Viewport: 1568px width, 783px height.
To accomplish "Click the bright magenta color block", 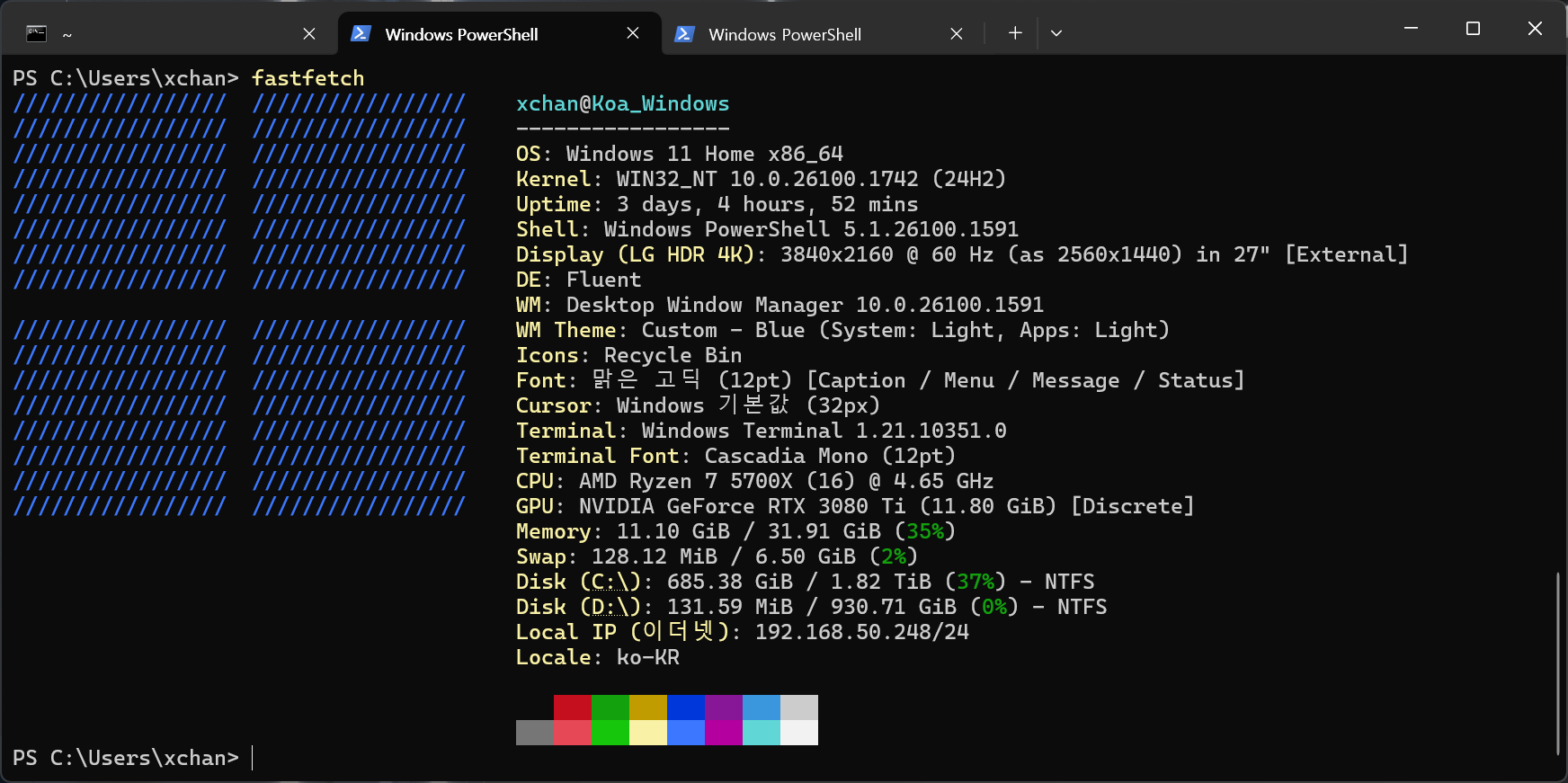I will click(x=724, y=733).
